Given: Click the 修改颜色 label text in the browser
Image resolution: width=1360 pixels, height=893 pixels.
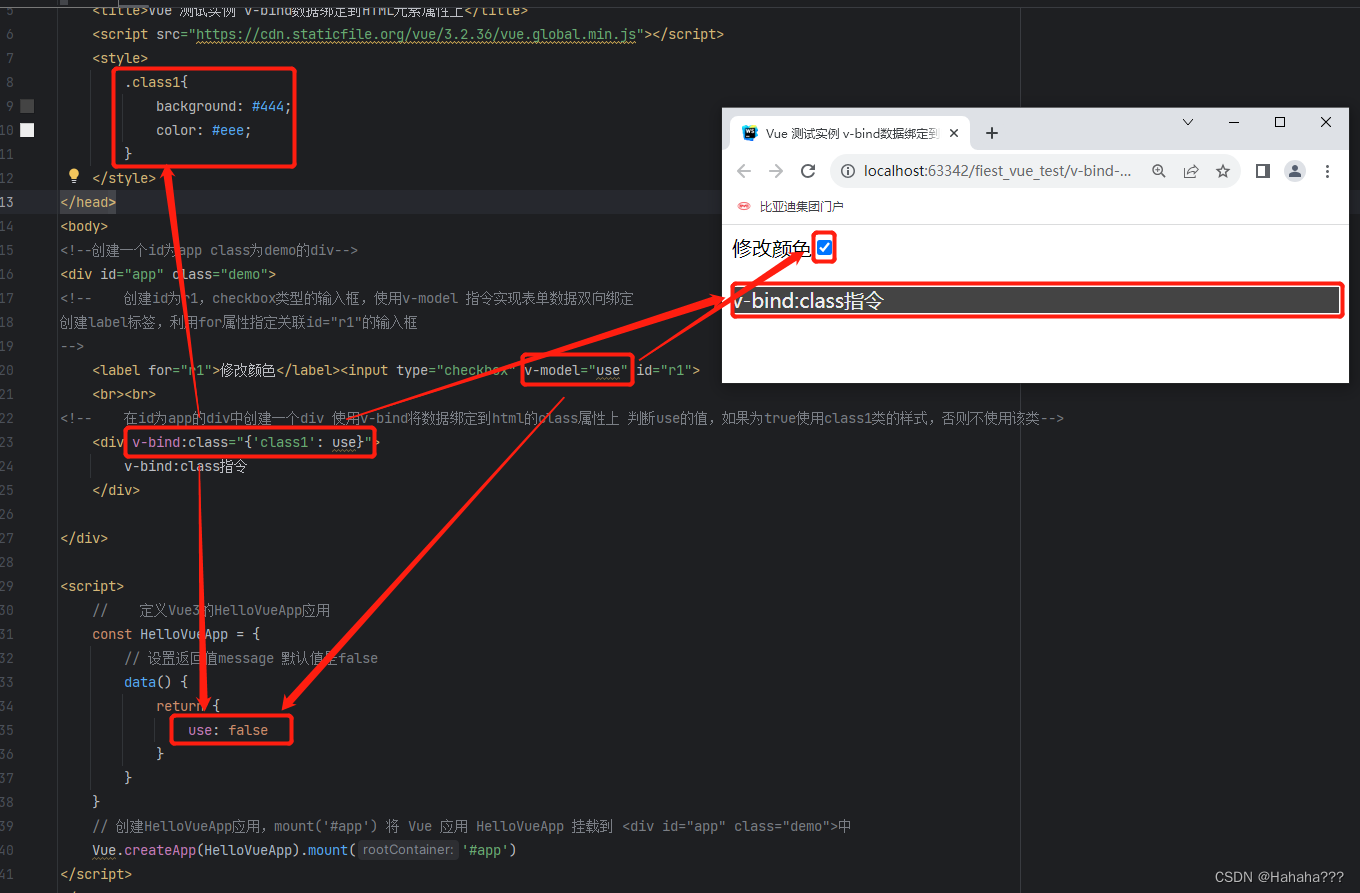Looking at the screenshot, I should [771, 248].
